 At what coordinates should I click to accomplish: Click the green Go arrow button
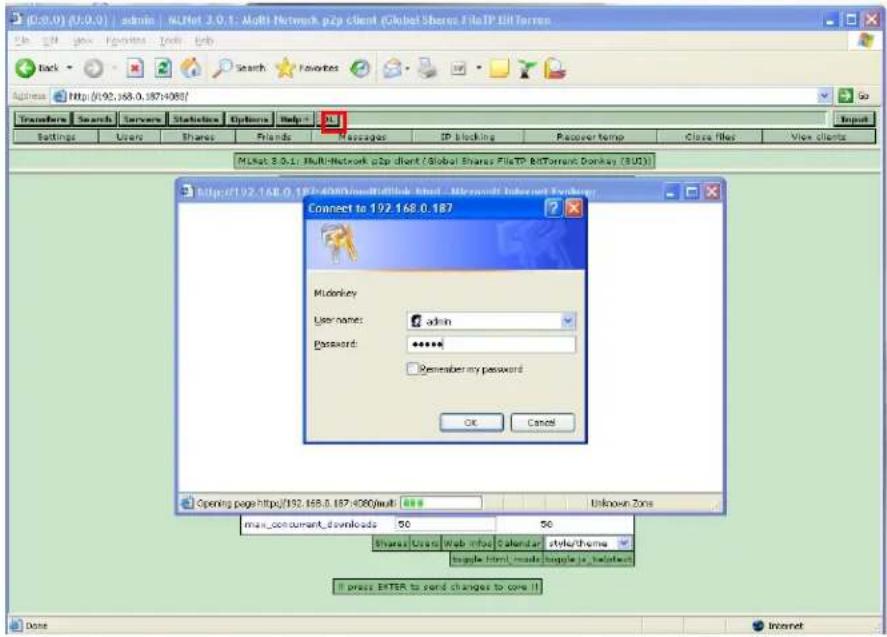[x=845, y=96]
